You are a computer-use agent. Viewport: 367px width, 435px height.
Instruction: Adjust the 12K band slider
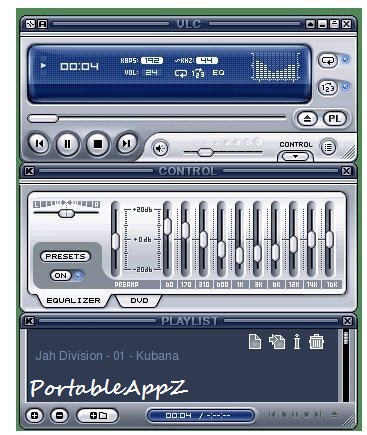pyautogui.click(x=294, y=244)
